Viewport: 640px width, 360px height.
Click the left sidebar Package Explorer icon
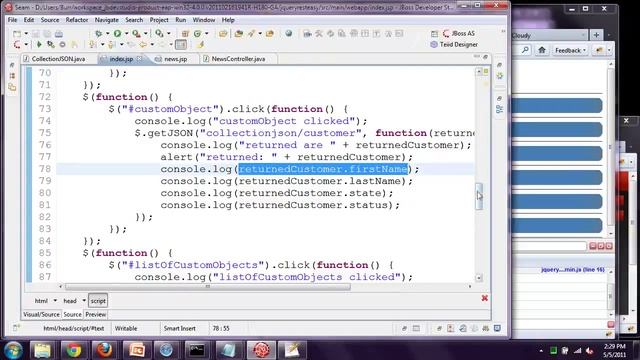coord(12,87)
